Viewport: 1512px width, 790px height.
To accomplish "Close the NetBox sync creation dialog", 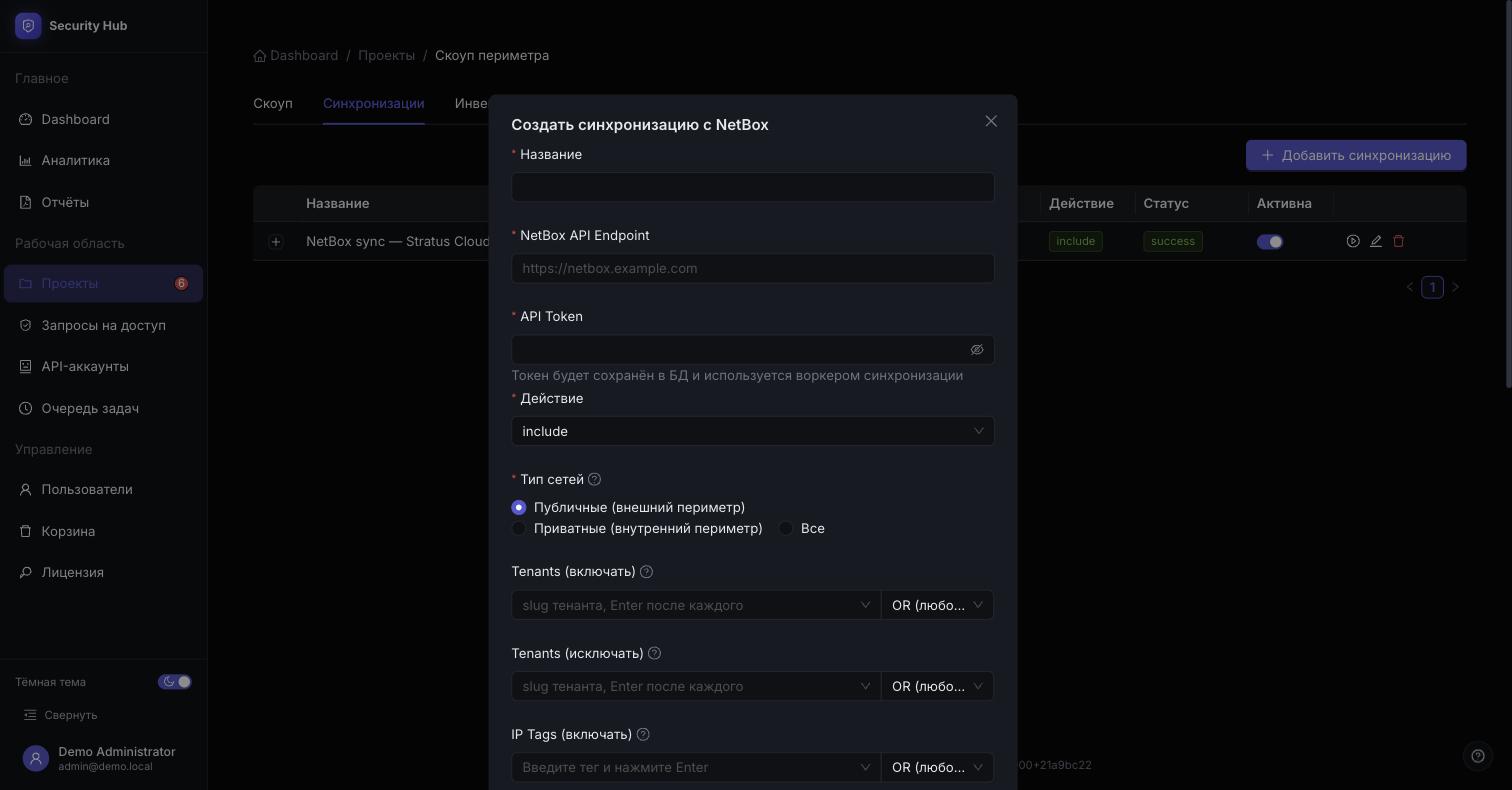I will (991, 121).
